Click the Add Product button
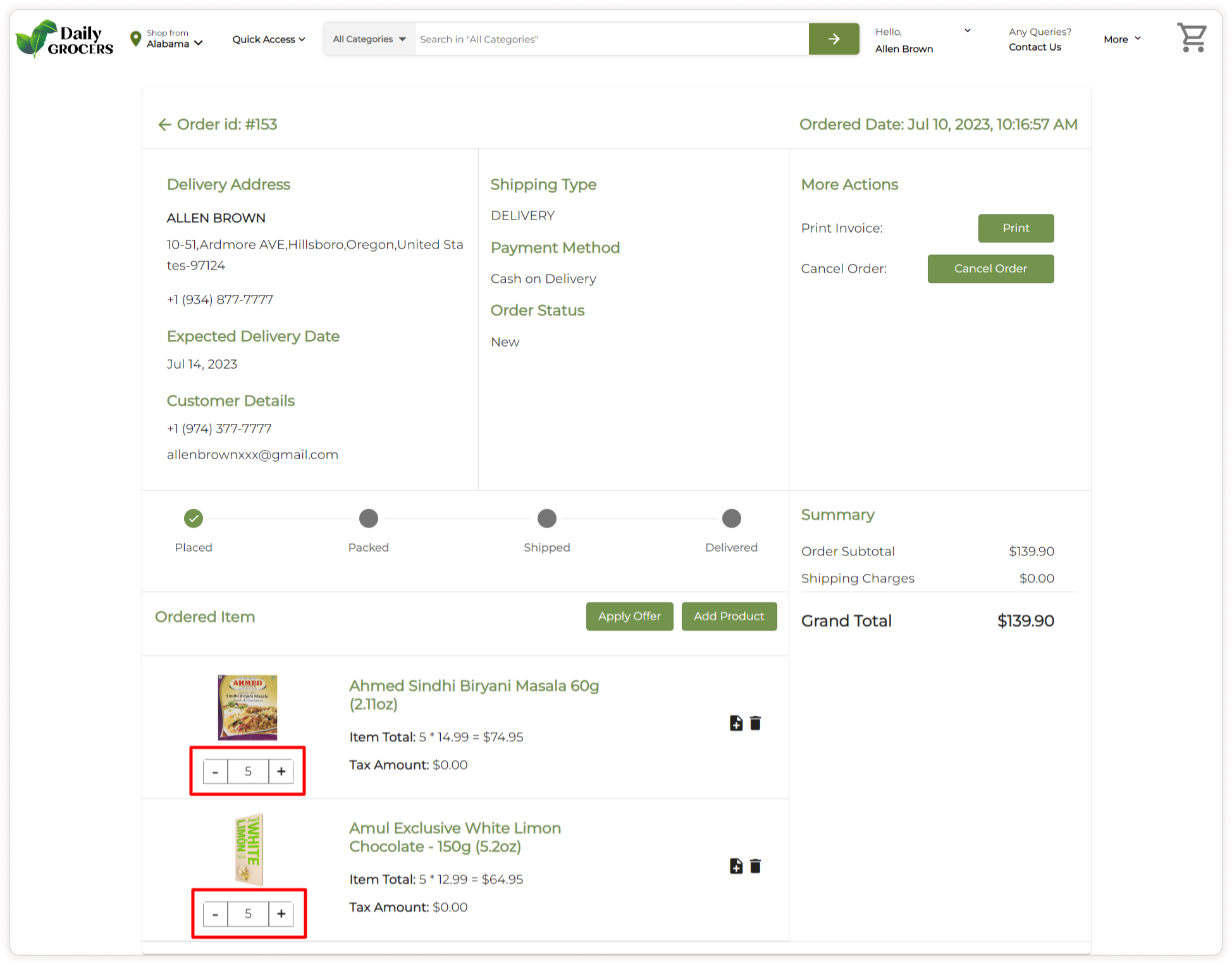 [x=729, y=616]
